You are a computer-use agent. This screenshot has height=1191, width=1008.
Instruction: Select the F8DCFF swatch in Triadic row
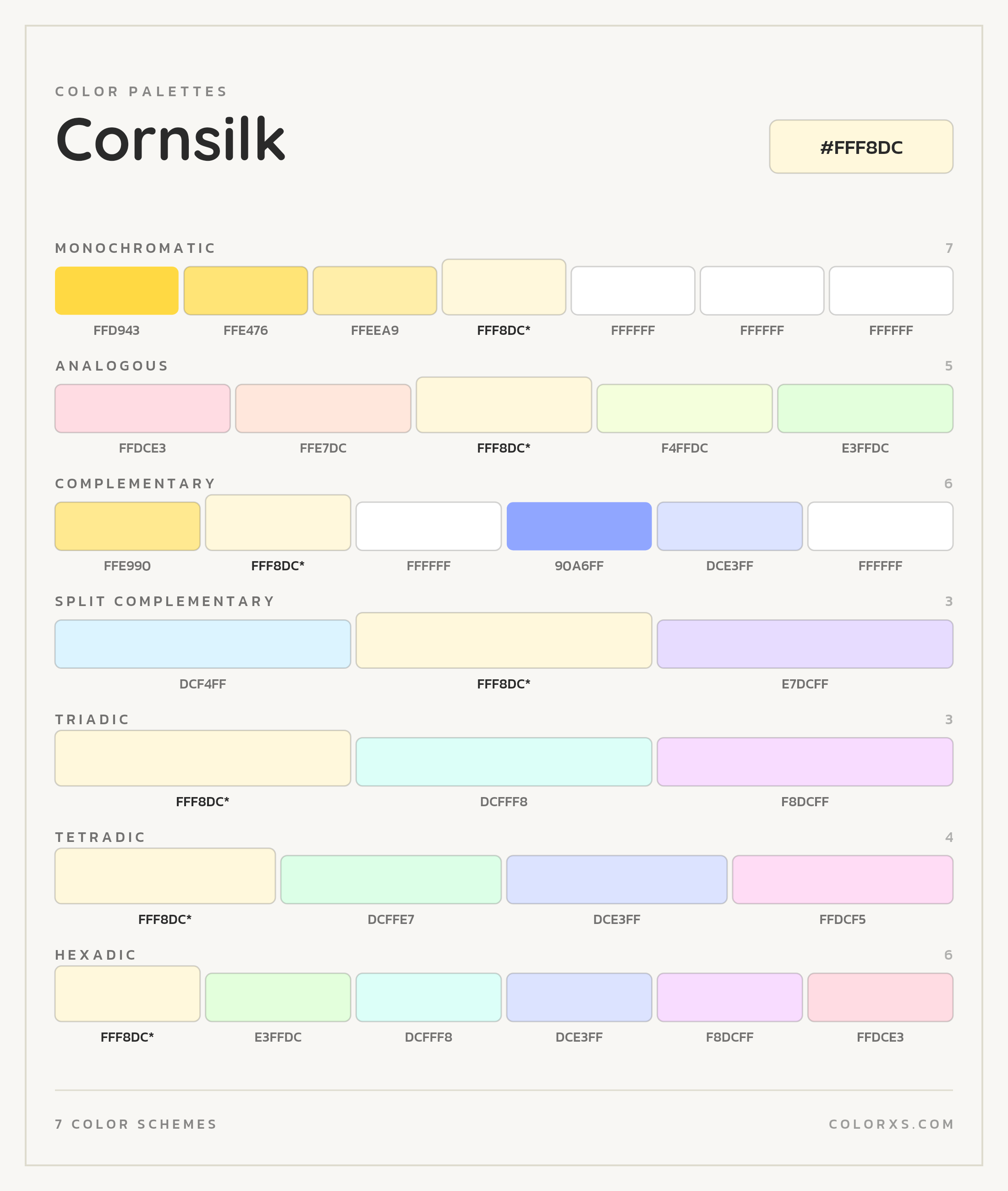[x=805, y=761]
